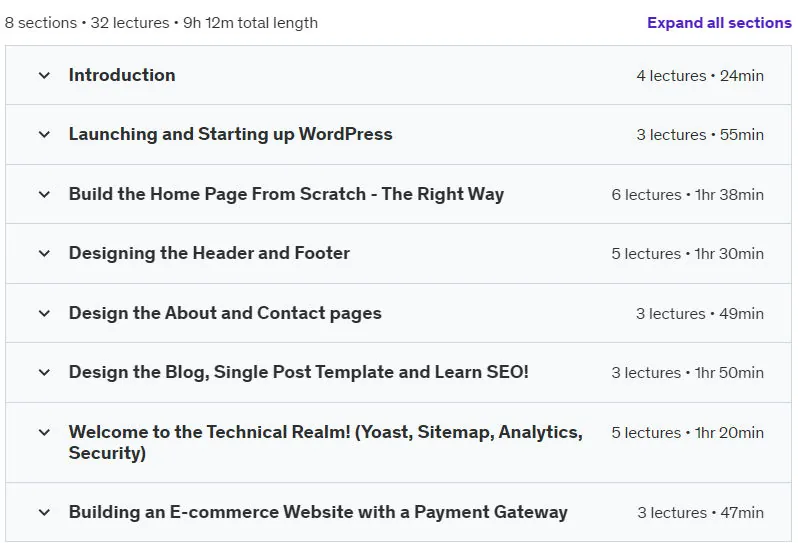Expand chevron beside Launching and Starting up WordPress
The width and height of the screenshot is (798, 543).
[44, 134]
